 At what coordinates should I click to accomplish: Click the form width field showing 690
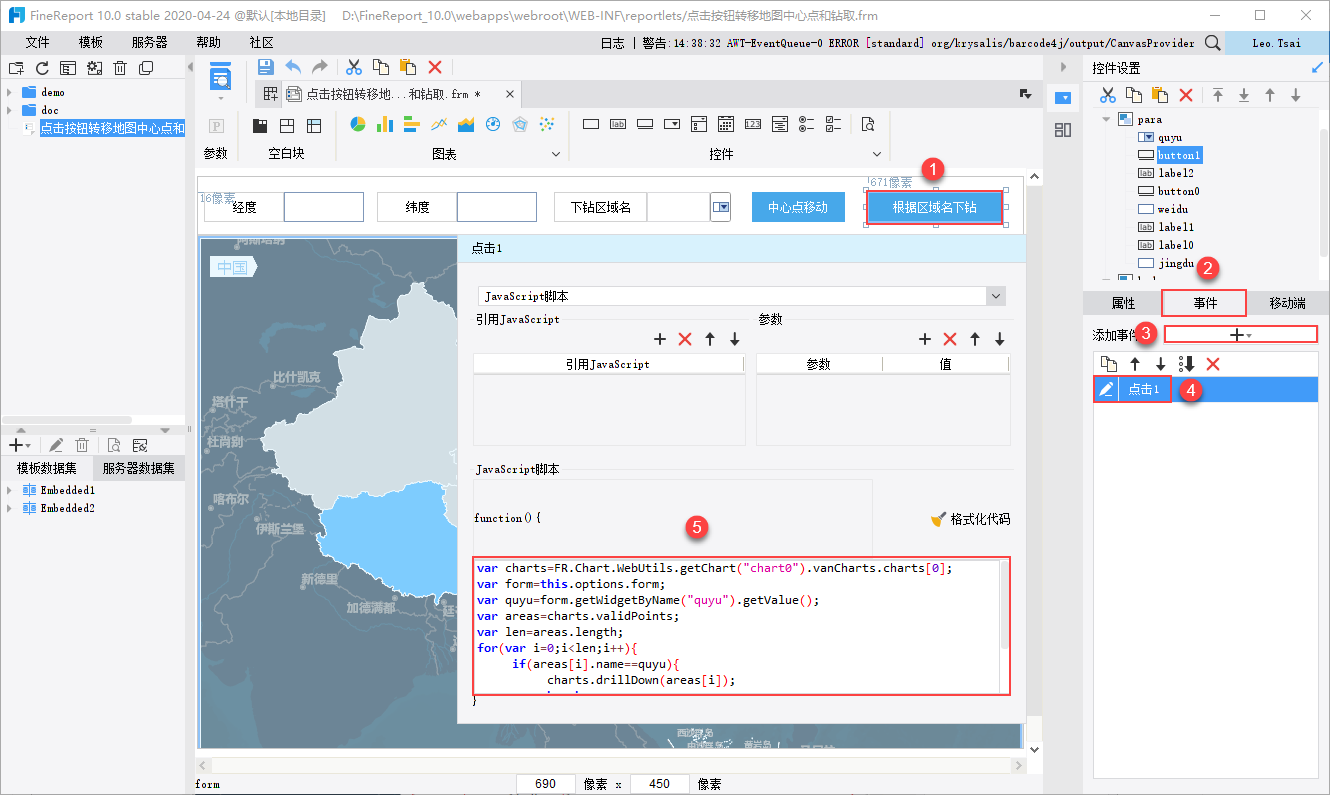pos(546,784)
